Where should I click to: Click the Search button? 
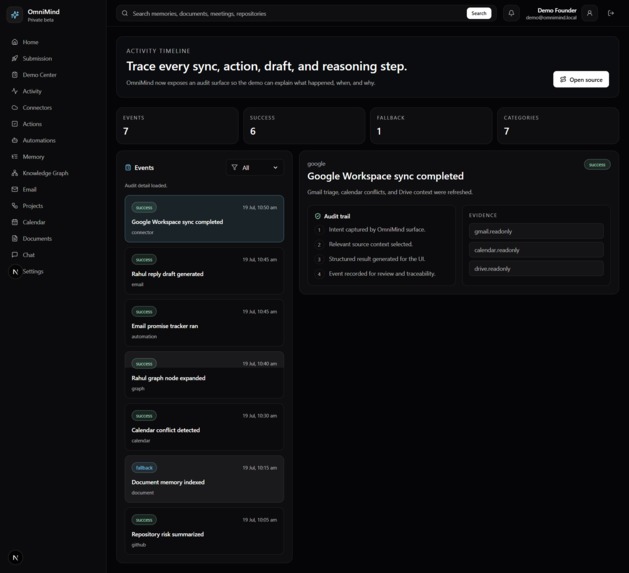[x=479, y=13]
